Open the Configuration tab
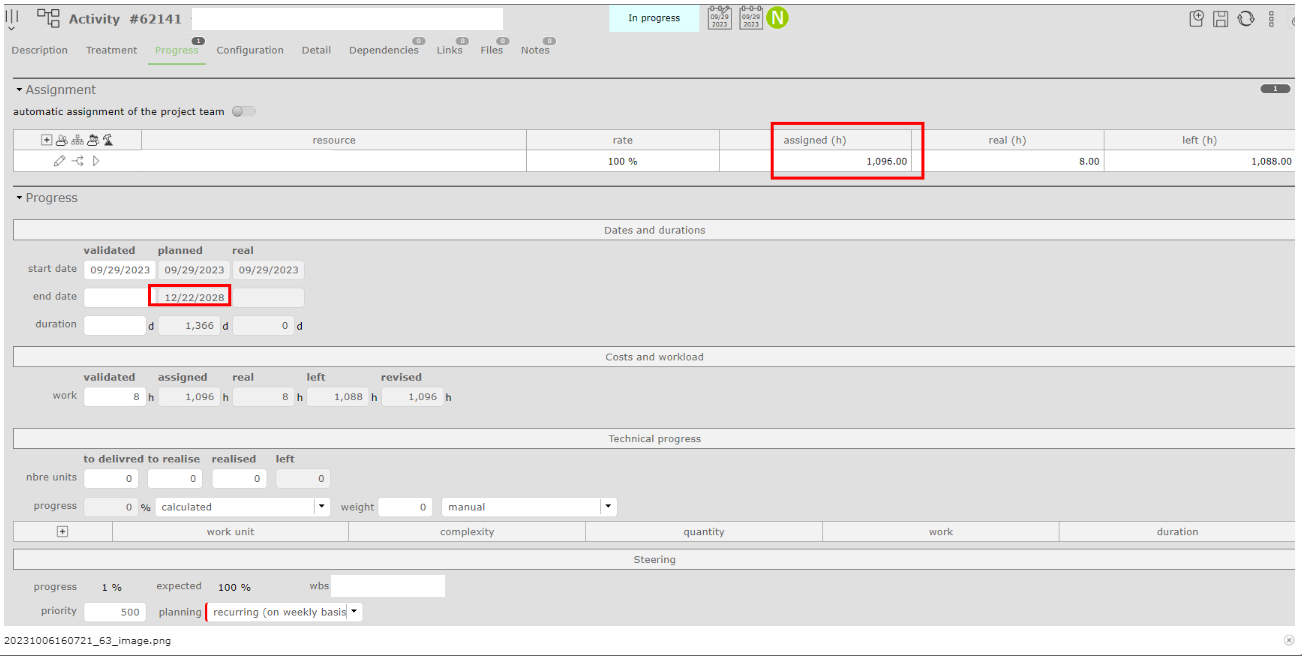 (250, 51)
